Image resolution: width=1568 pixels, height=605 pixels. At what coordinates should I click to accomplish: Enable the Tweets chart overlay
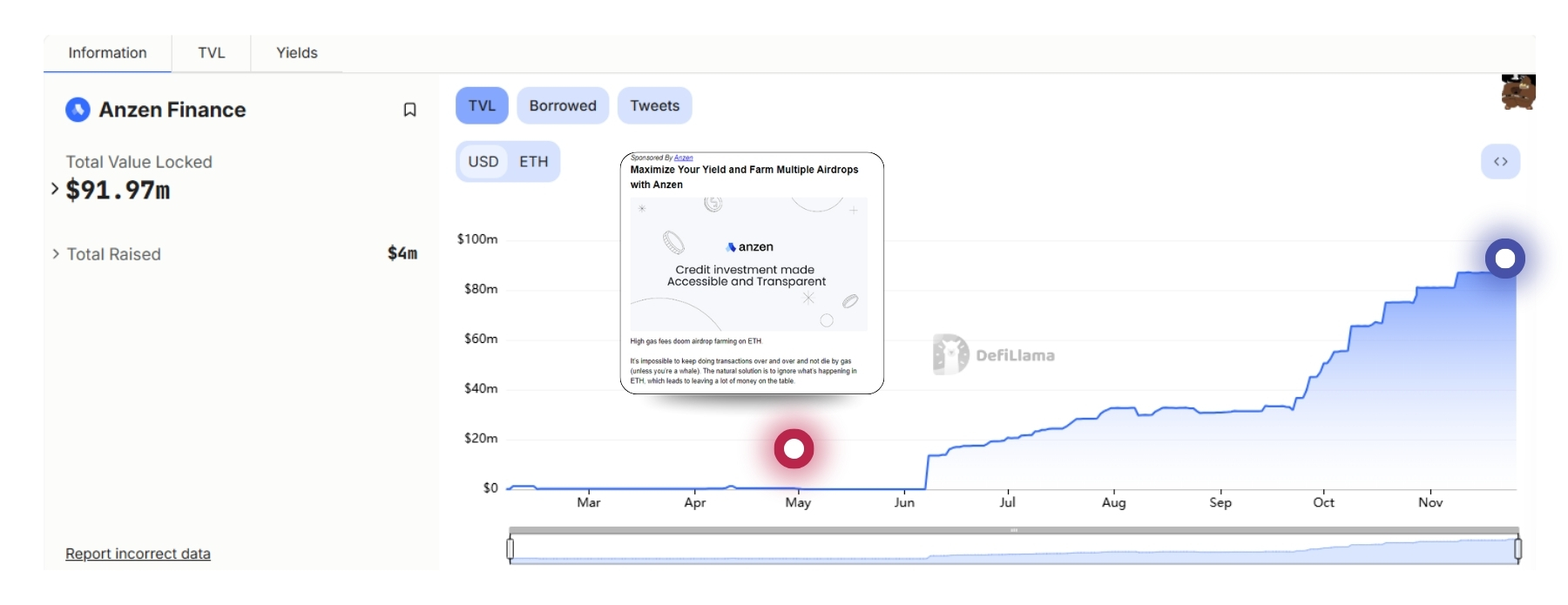coord(654,105)
